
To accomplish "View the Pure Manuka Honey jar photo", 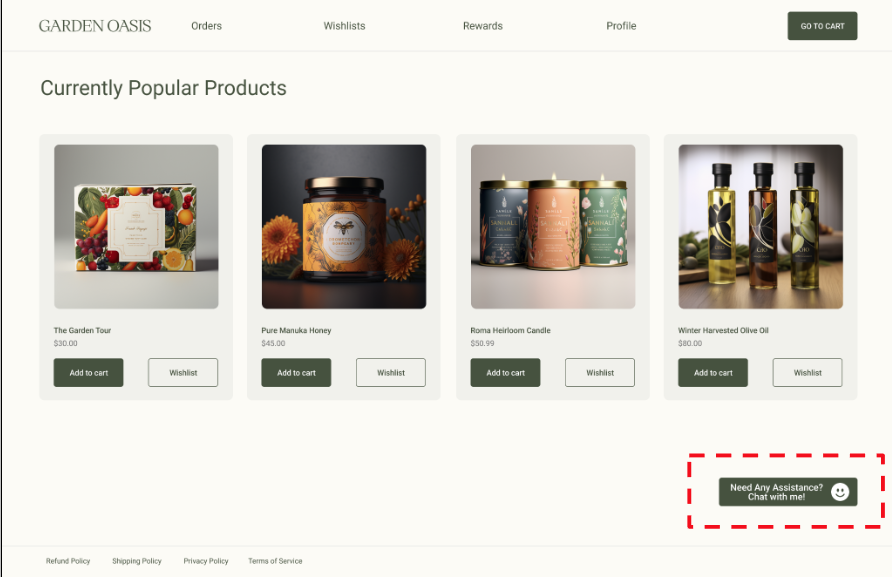I will click(x=344, y=227).
